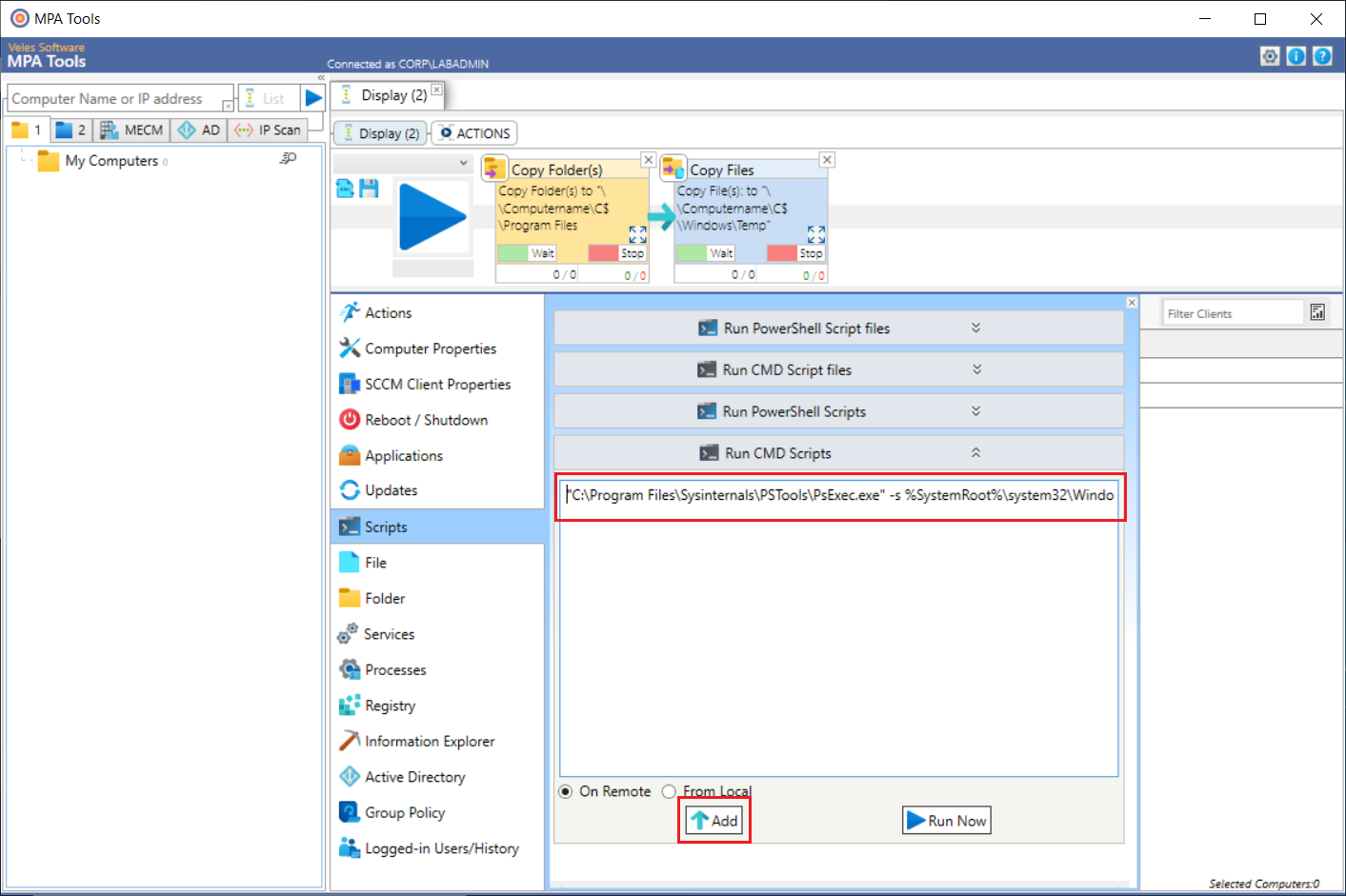Open SCCM Client Properties category

pyautogui.click(x=437, y=384)
